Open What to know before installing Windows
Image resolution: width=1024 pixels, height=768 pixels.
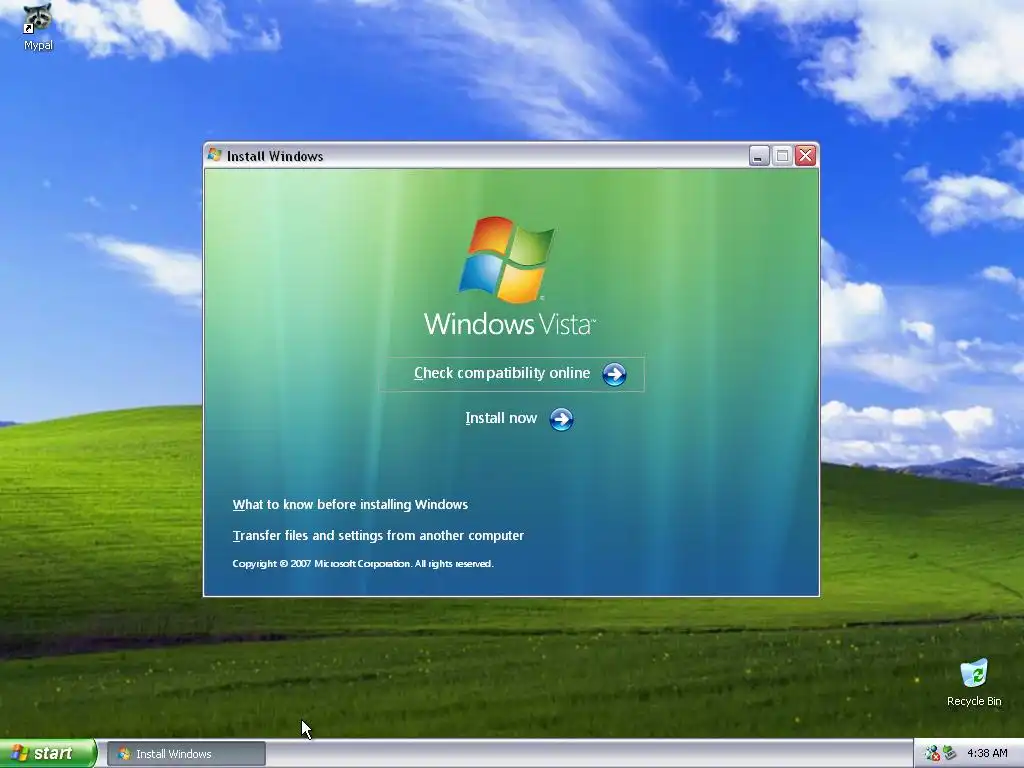[350, 504]
